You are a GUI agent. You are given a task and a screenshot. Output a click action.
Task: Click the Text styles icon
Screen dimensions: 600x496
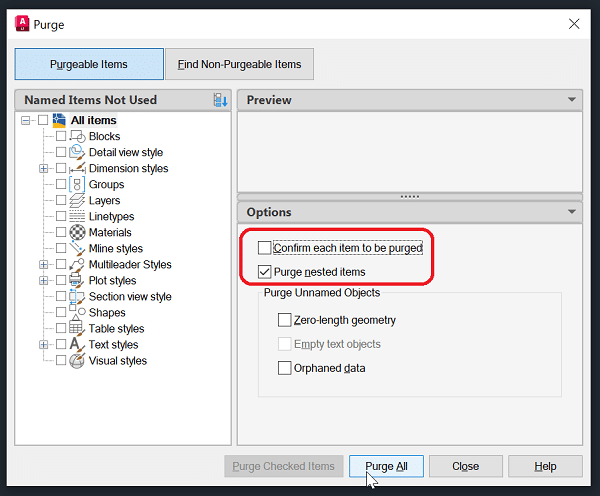coord(77,344)
